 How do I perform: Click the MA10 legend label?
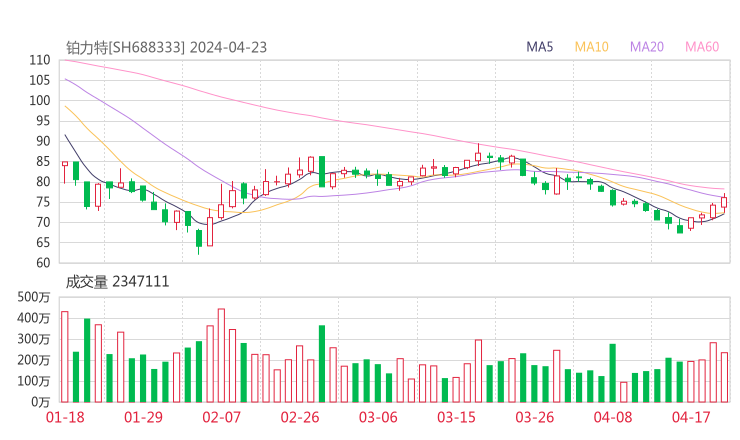[x=591, y=47]
